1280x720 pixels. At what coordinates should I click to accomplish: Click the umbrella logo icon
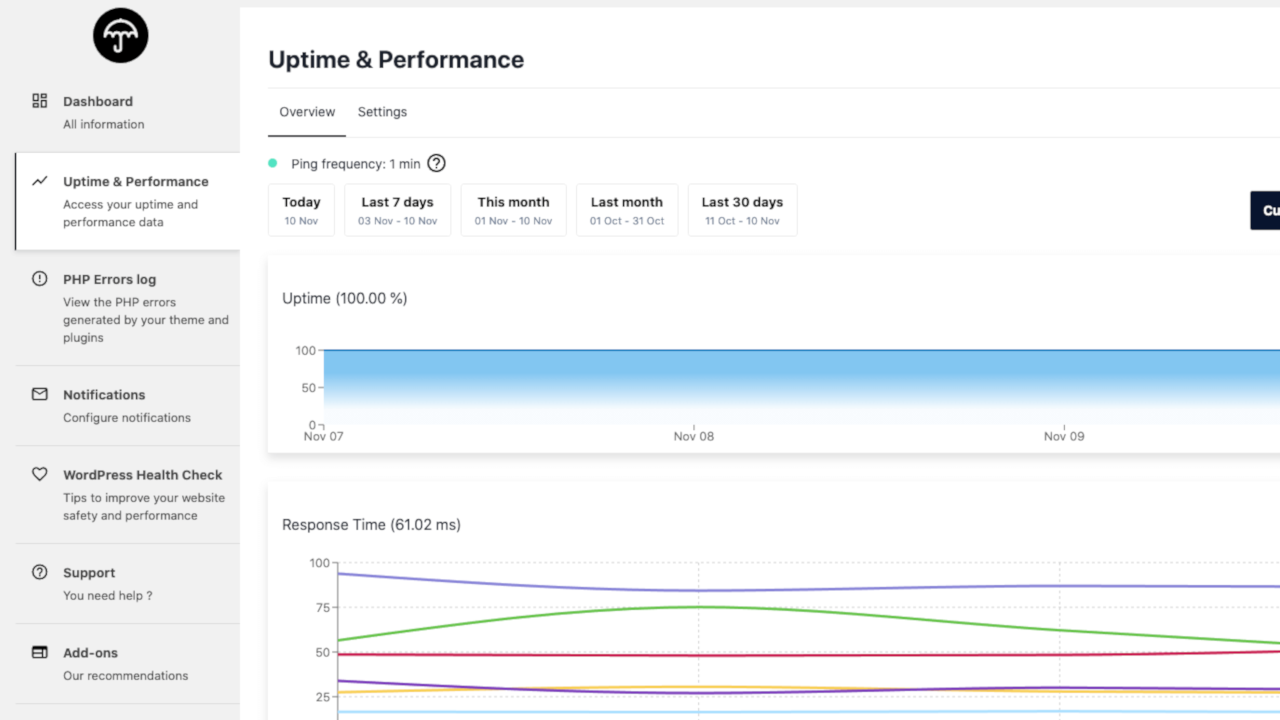pos(120,35)
